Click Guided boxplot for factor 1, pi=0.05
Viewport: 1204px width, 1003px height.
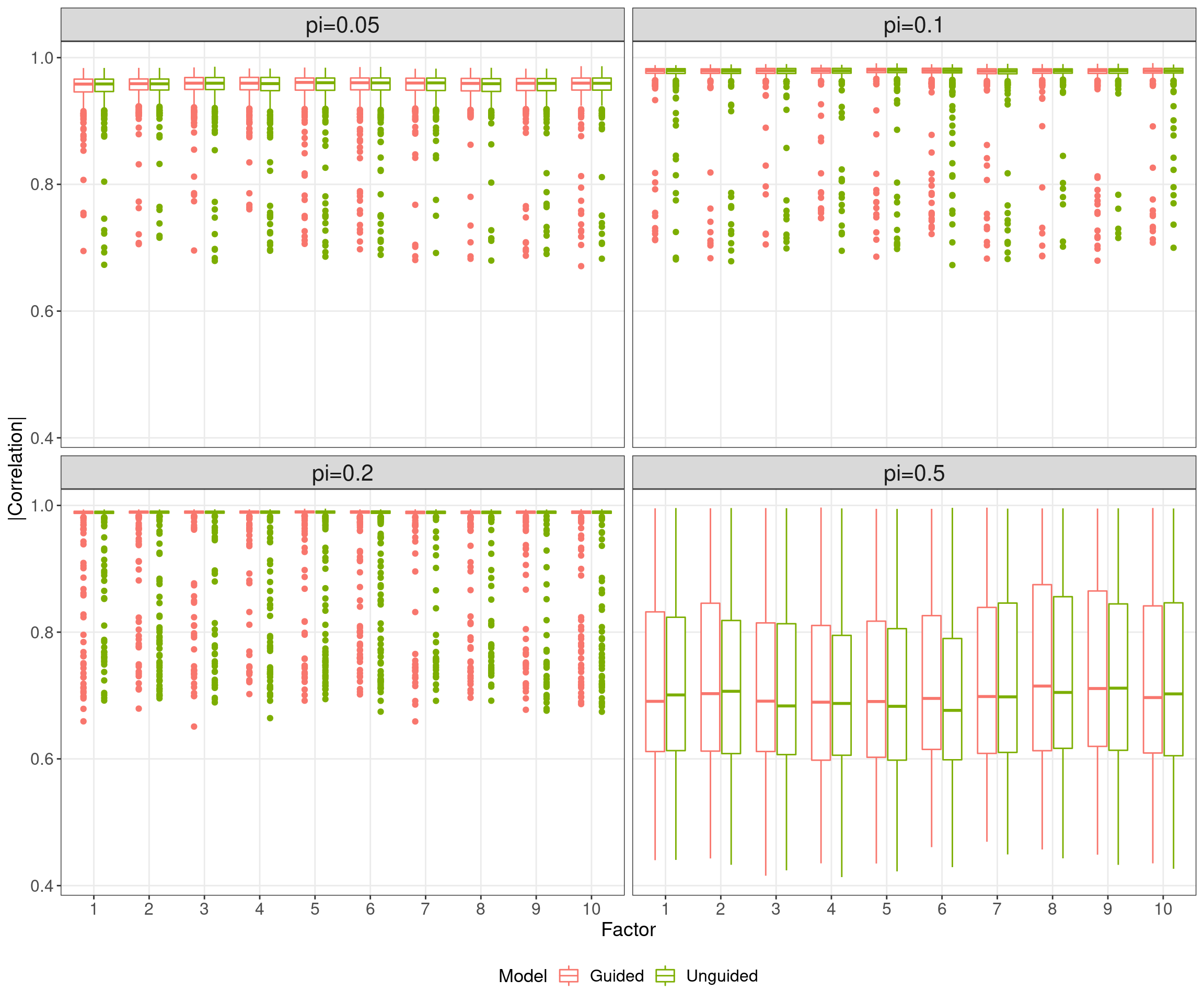[83, 85]
